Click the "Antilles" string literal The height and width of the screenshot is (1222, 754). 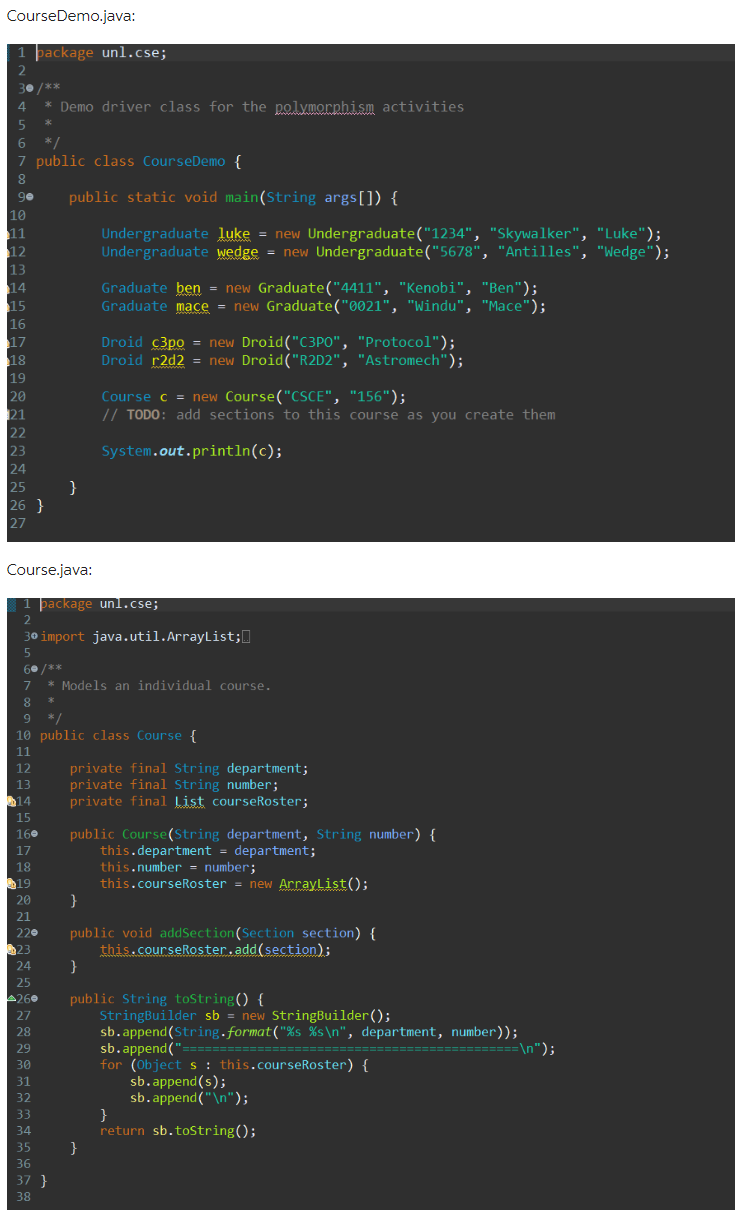[540, 252]
